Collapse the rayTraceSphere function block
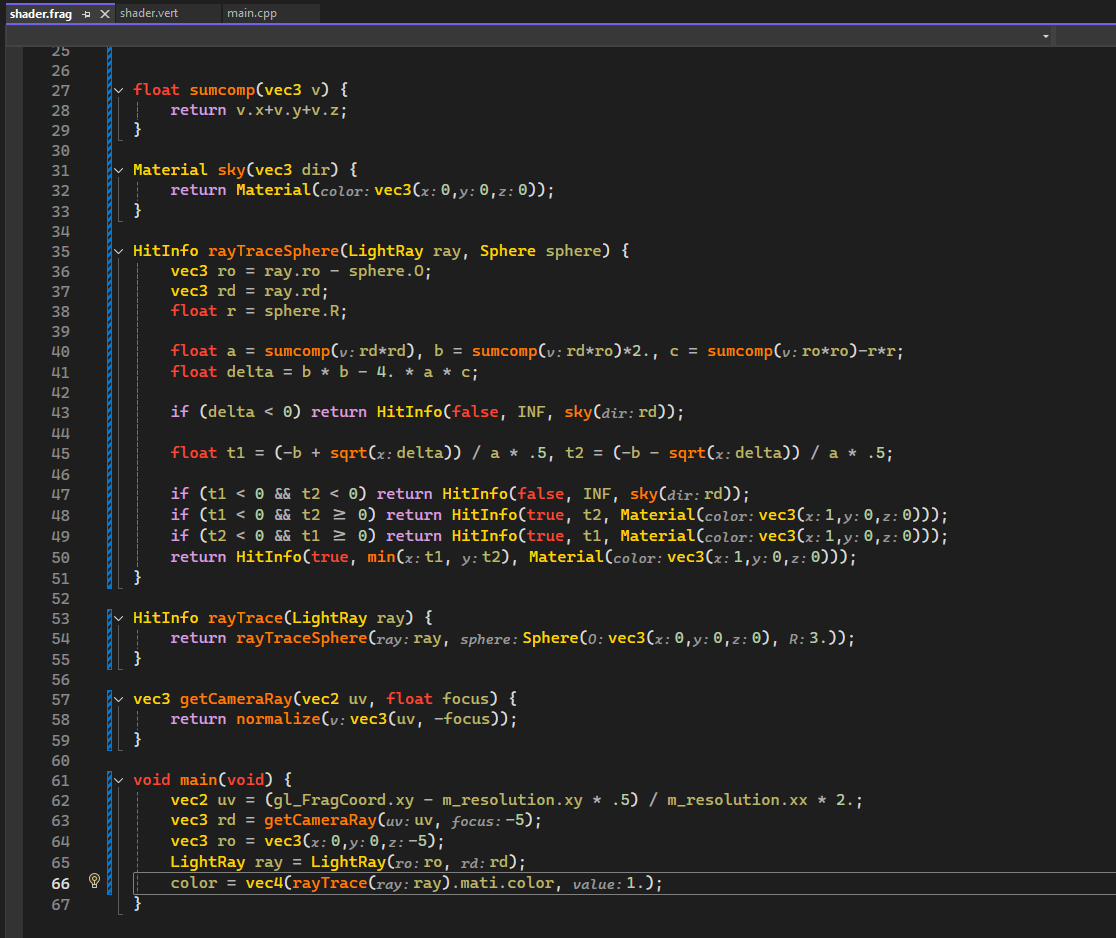1116x938 pixels. click(119, 251)
